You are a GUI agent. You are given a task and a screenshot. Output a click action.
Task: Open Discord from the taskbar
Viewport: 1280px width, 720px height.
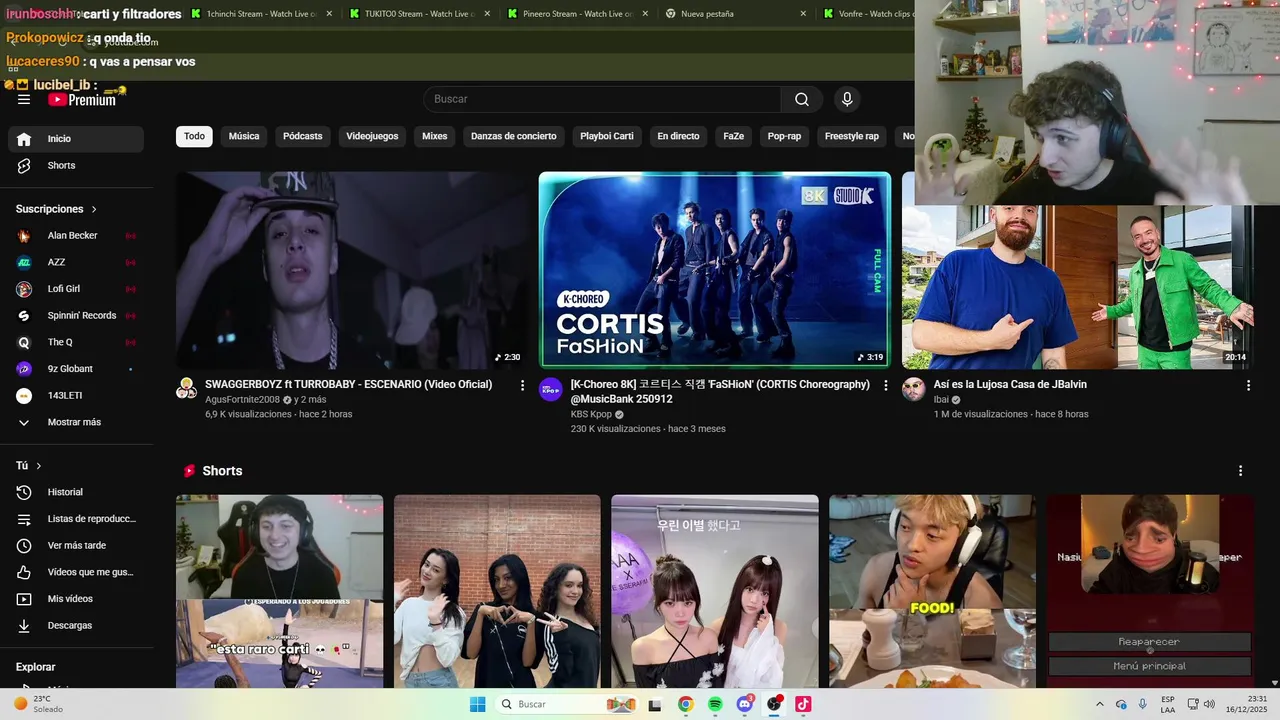pos(745,704)
